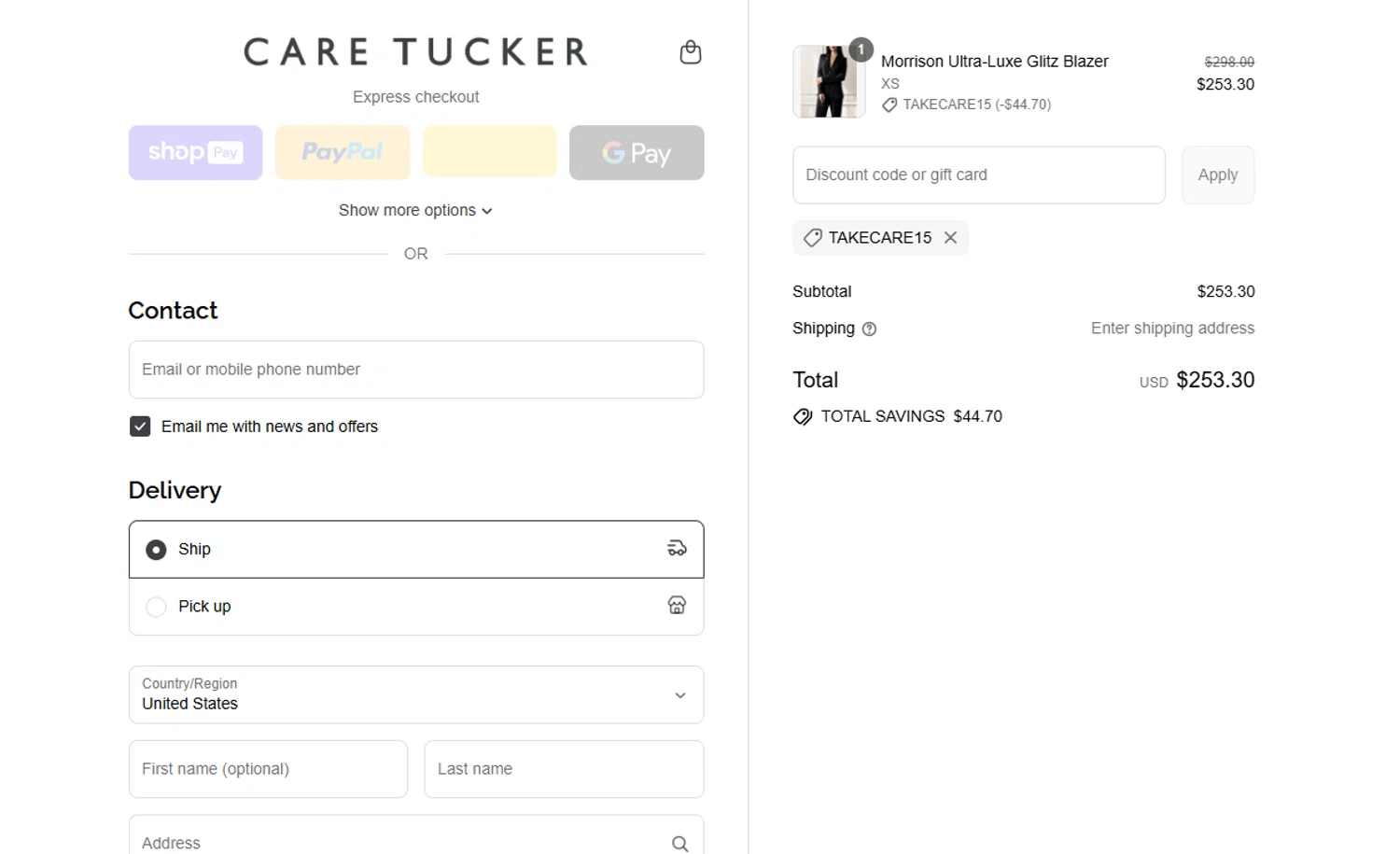Click the Care Tucker store logo

click(x=415, y=52)
